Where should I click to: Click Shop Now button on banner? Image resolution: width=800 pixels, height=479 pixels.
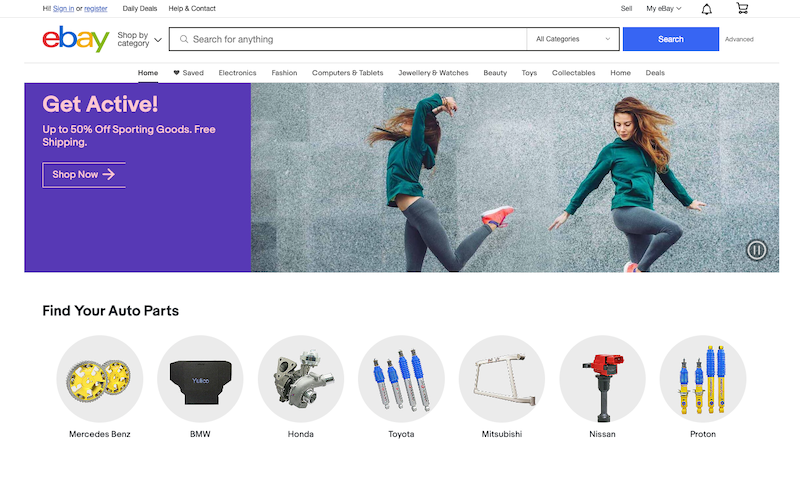point(84,174)
